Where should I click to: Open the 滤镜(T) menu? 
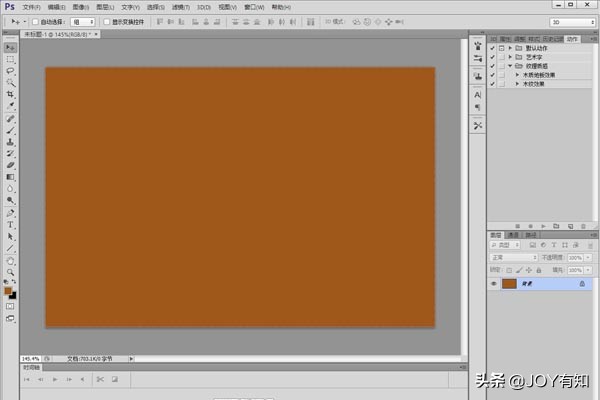pos(181,7)
